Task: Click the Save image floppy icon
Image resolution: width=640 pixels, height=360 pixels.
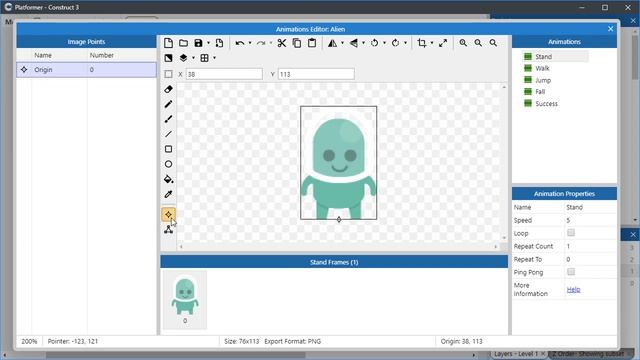Action: tap(198, 43)
